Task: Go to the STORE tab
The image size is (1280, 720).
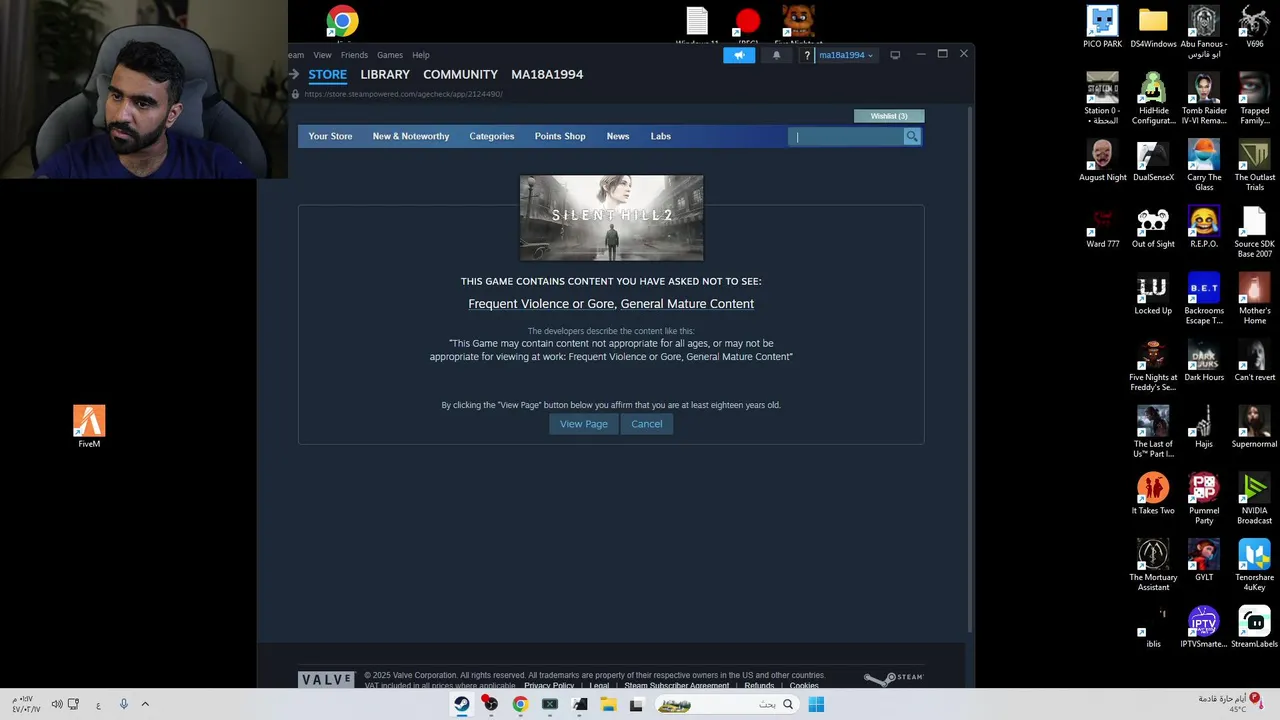Action: click(x=327, y=74)
